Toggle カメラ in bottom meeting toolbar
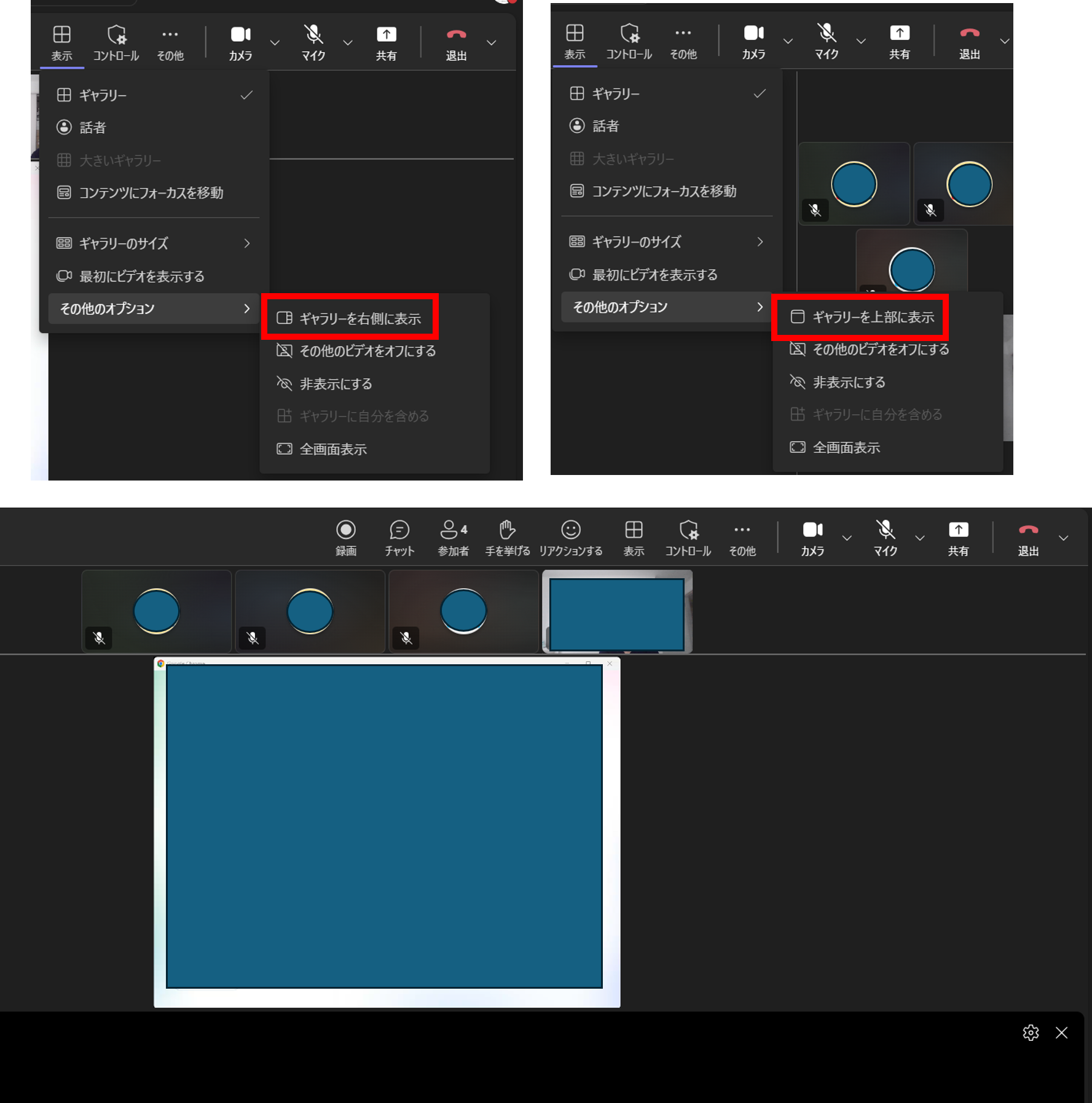 coord(812,538)
